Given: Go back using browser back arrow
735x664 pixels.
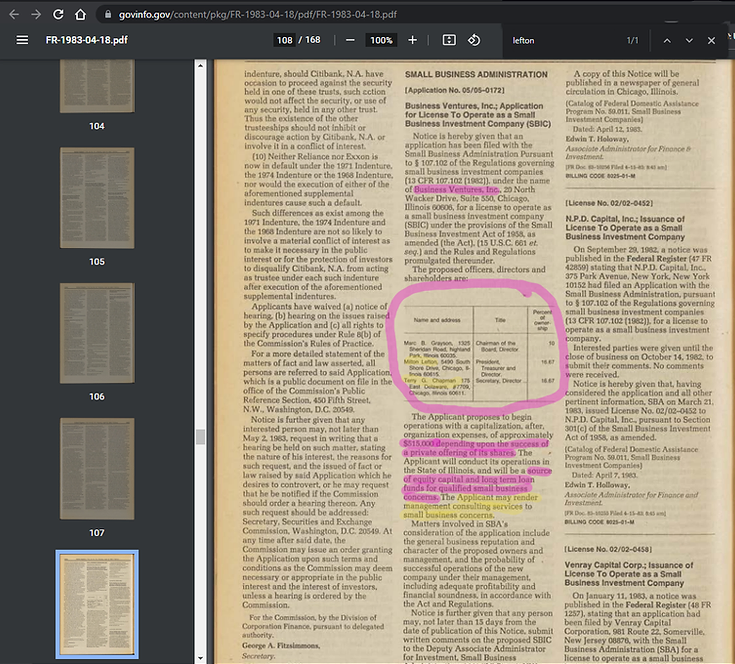Looking at the screenshot, I should pos(14,15).
